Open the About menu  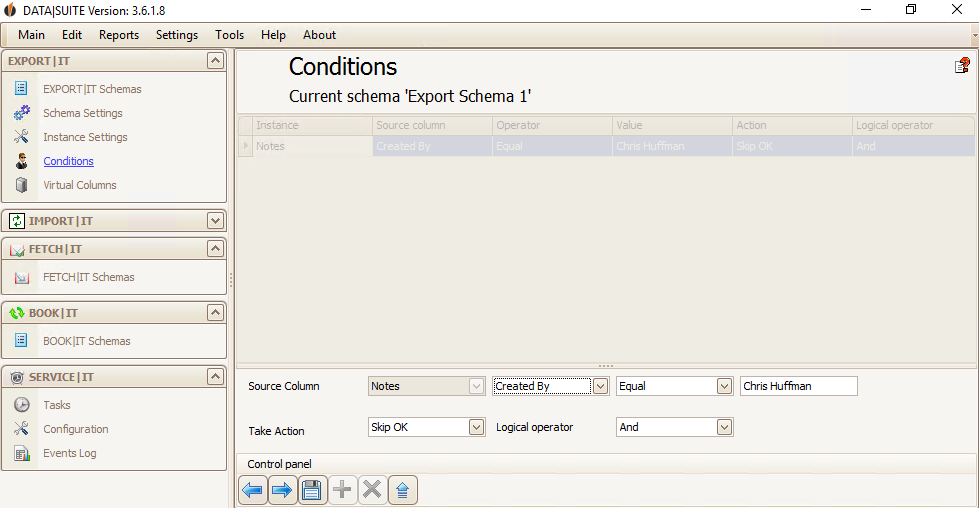[319, 35]
